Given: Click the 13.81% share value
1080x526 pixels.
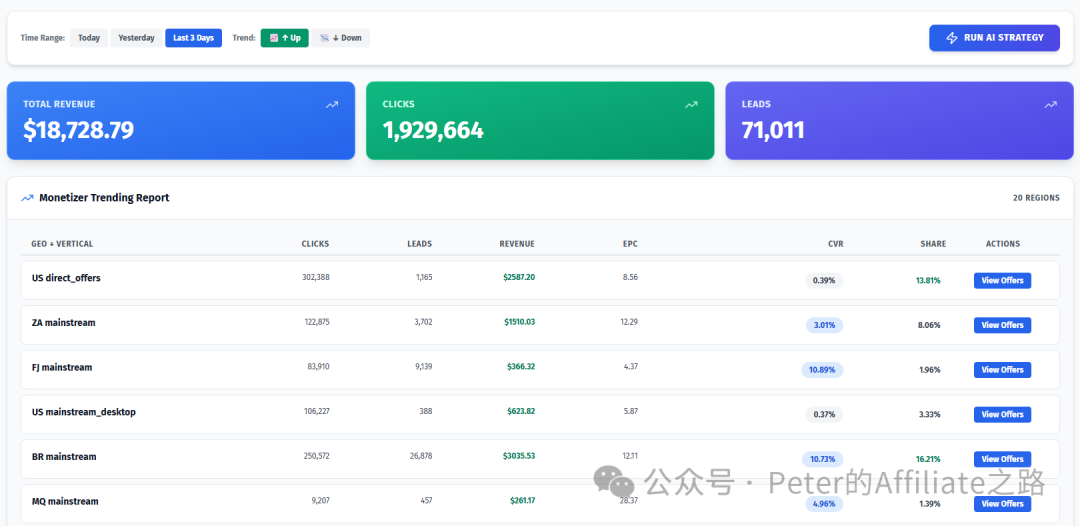Looking at the screenshot, I should pos(928,281).
